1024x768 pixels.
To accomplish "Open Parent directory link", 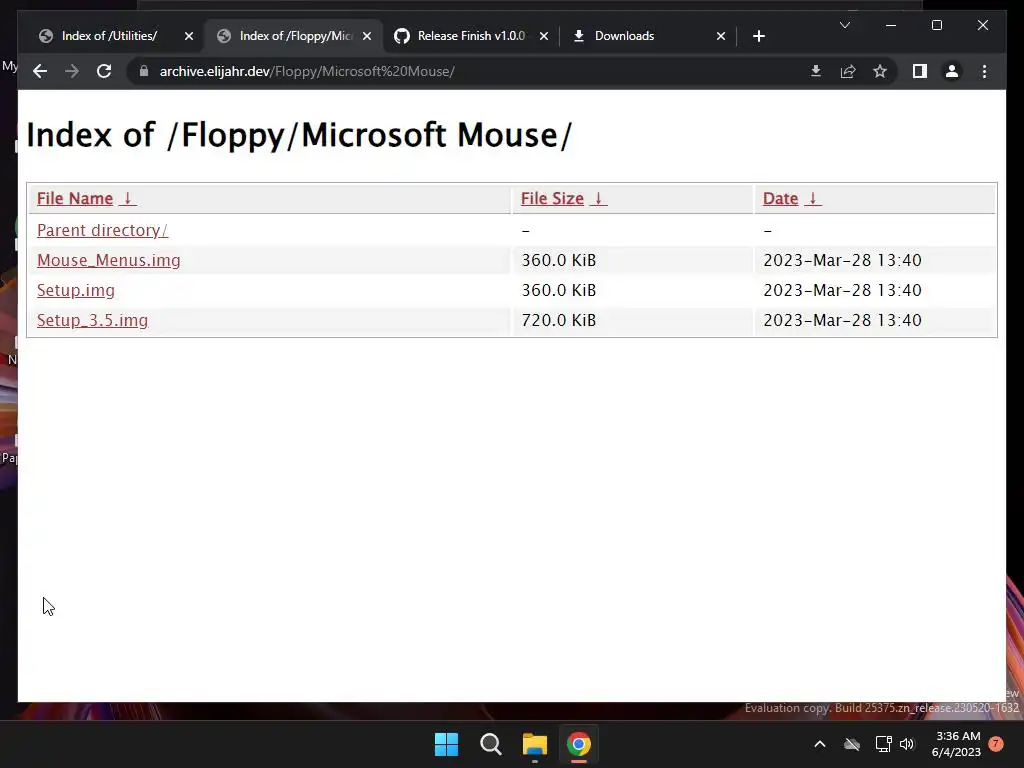I will (x=103, y=231).
